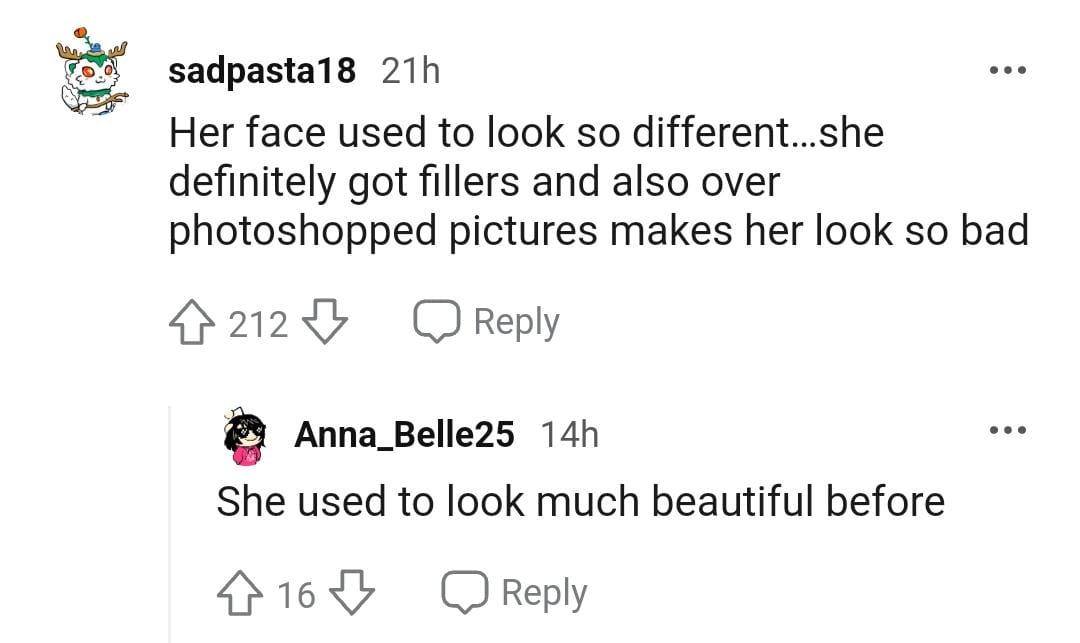
Task: Open sadpasta18's profile via username
Action: 262,71
